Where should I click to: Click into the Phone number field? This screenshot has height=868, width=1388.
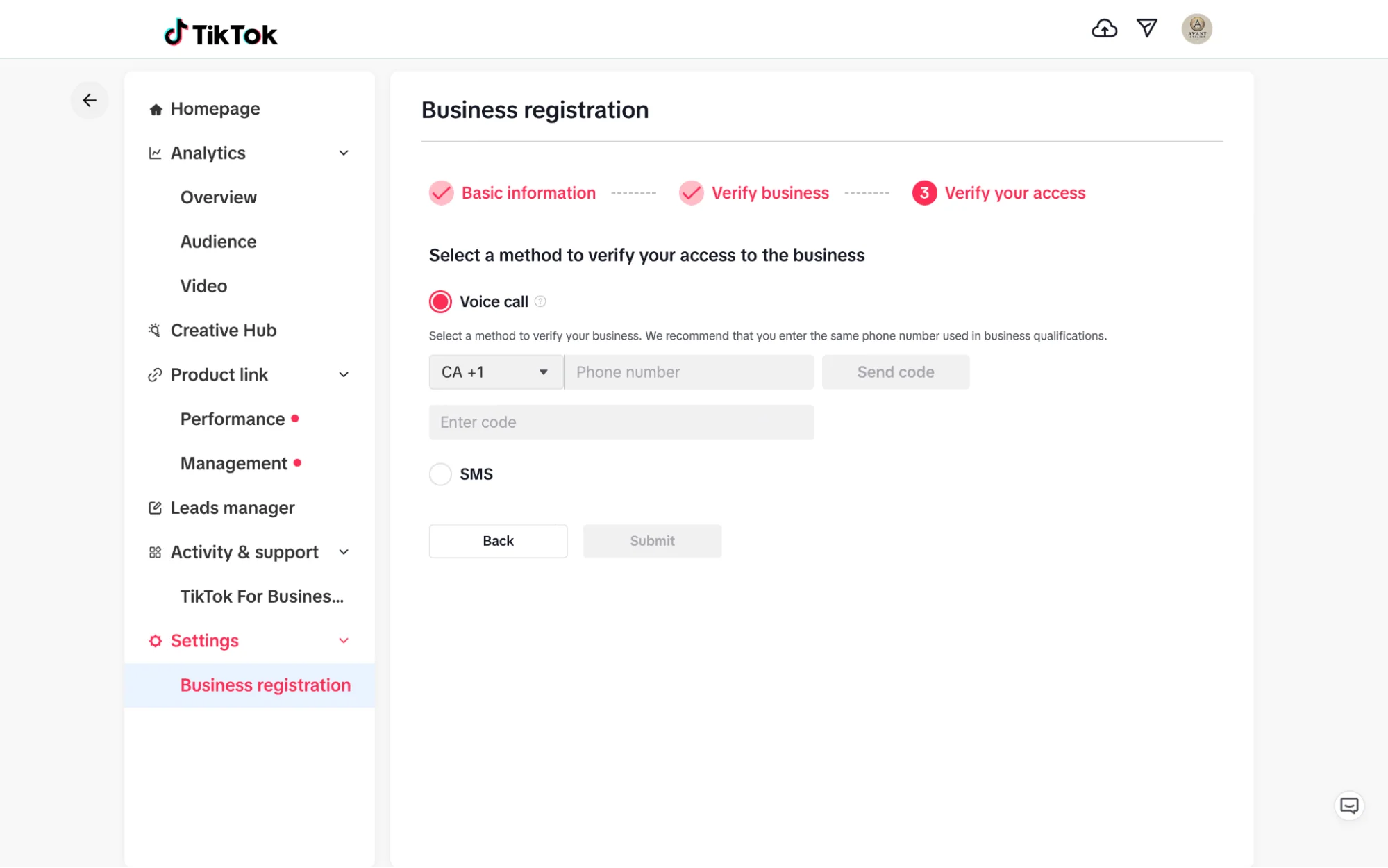tap(689, 372)
